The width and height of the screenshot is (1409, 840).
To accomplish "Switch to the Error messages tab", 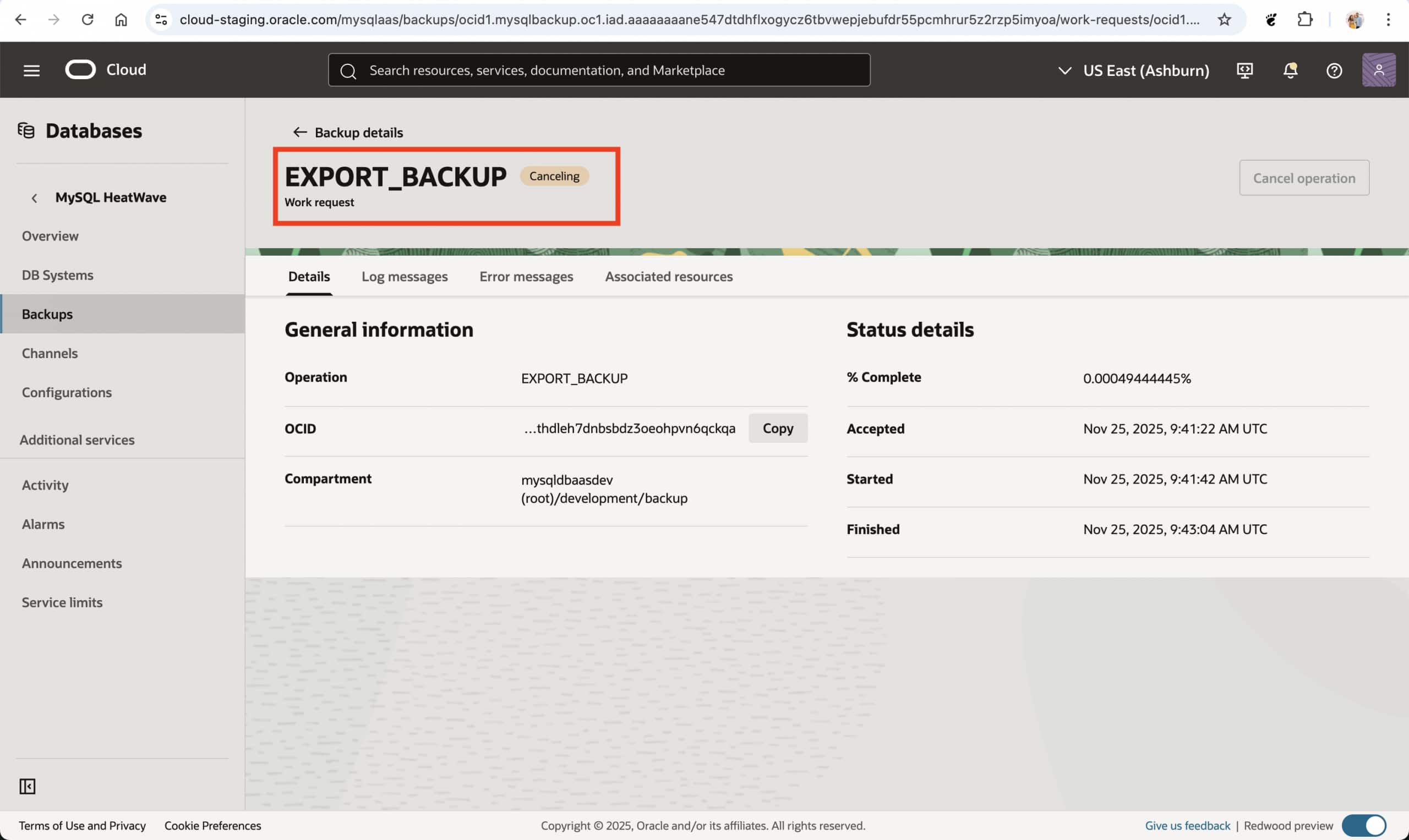I will tap(526, 276).
